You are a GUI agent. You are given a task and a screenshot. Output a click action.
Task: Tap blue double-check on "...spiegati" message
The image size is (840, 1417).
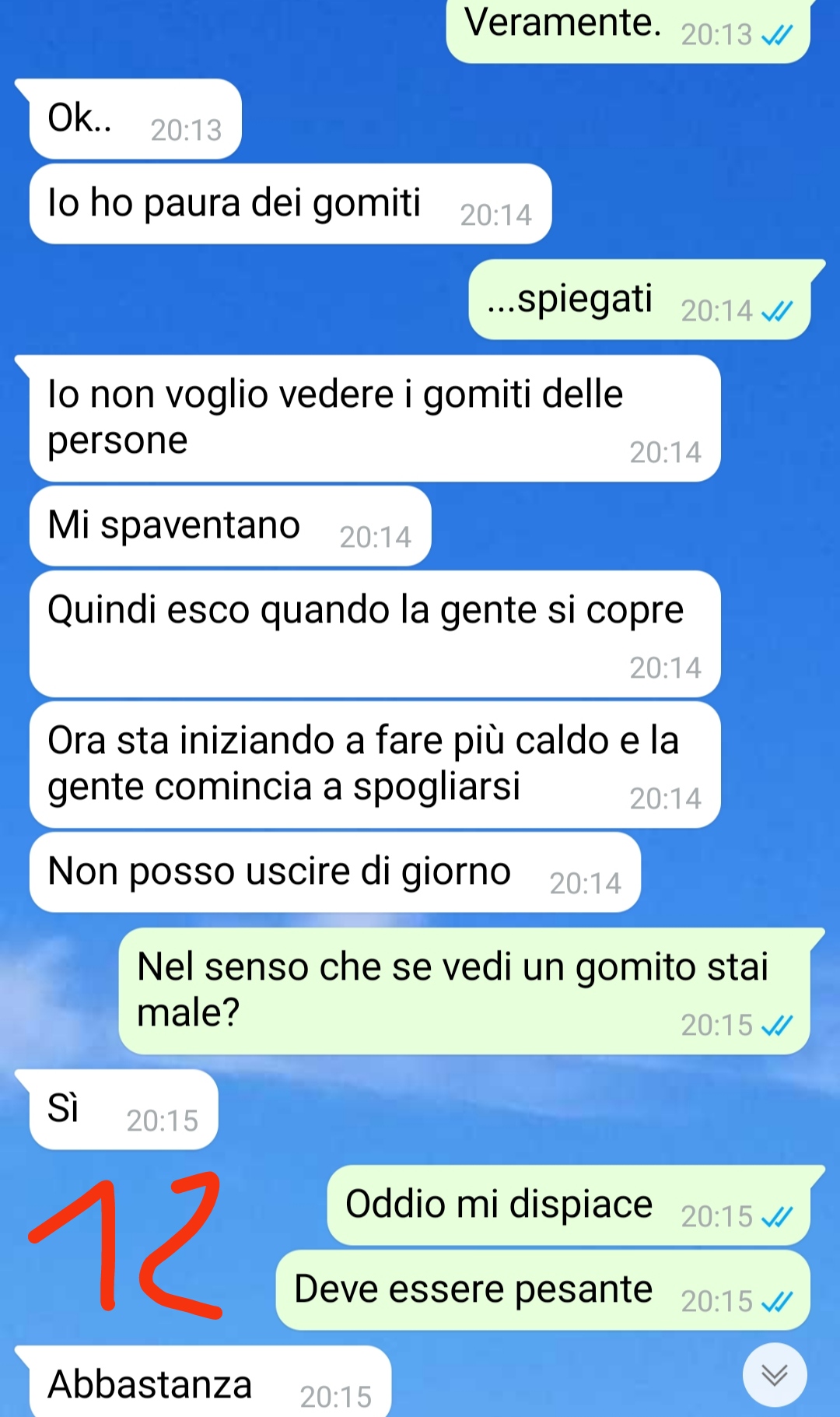[777, 311]
